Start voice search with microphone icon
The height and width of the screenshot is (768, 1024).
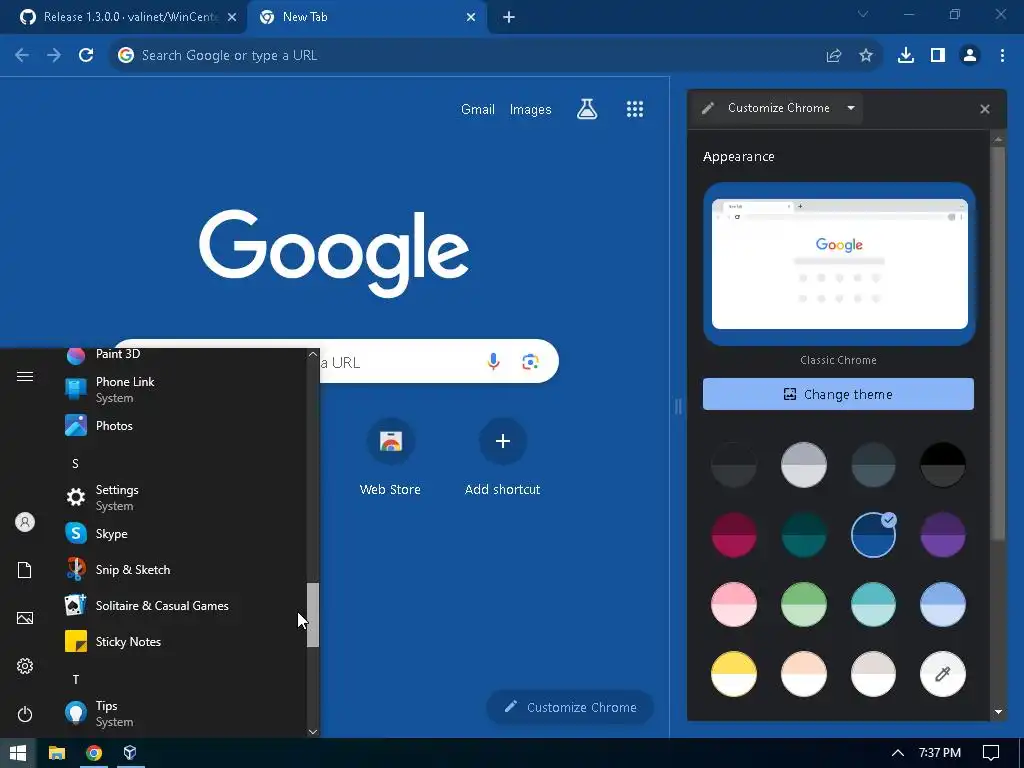(494, 361)
